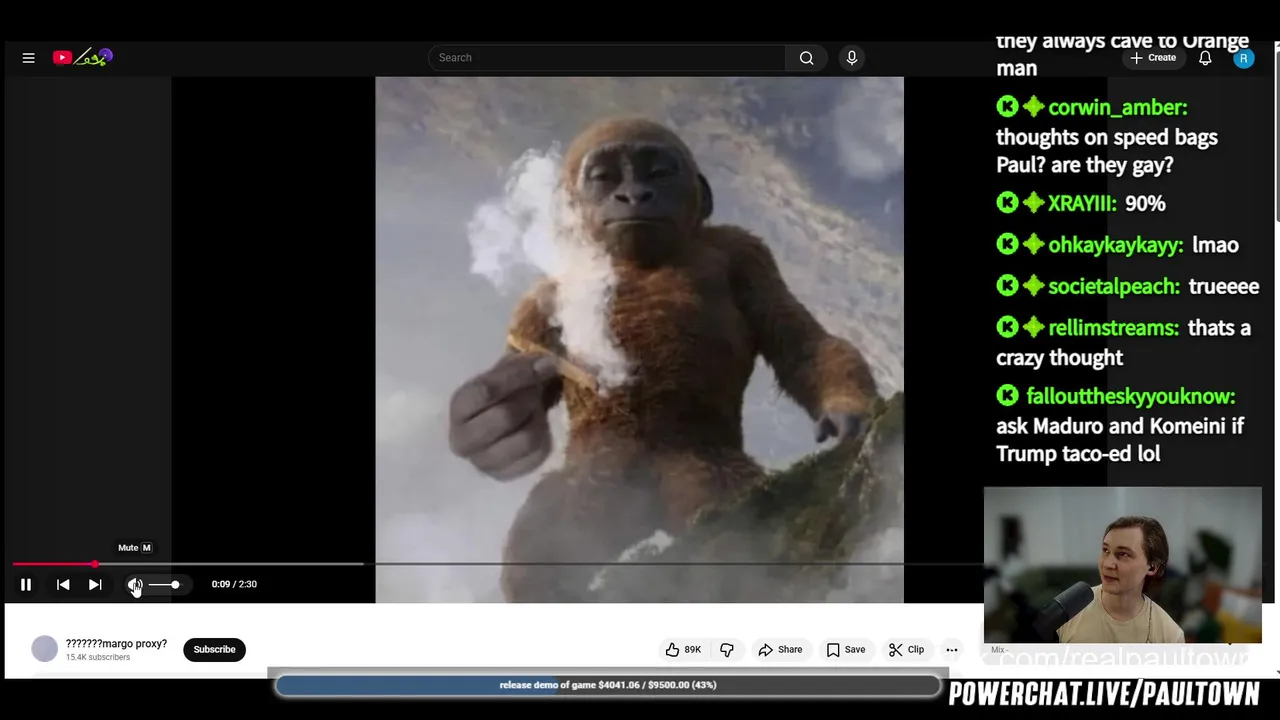Open more actions three-dot menu
The height and width of the screenshot is (720, 1280).
click(952, 650)
